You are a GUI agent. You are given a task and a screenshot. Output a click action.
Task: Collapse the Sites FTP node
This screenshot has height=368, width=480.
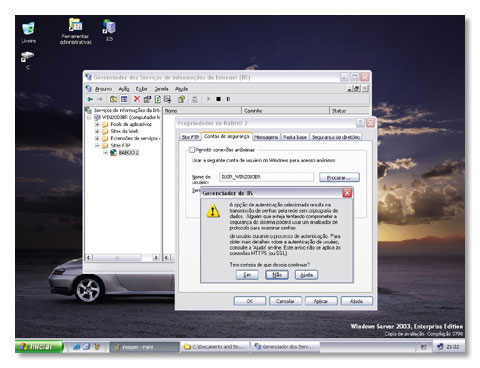tap(97, 145)
